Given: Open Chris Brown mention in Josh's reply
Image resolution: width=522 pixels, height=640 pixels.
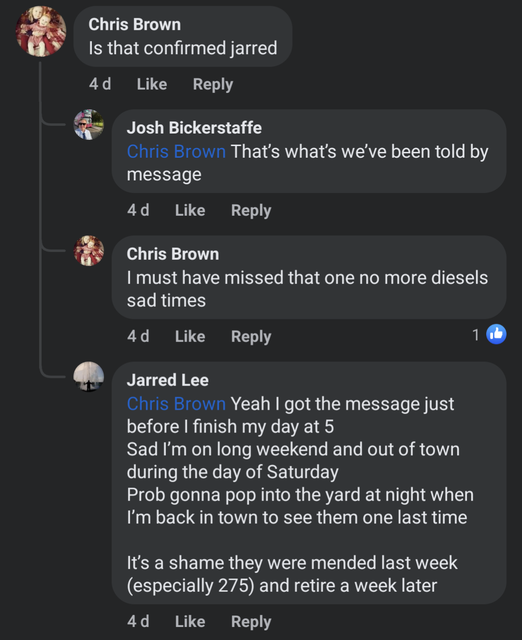Looking at the screenshot, I should coord(176,151).
